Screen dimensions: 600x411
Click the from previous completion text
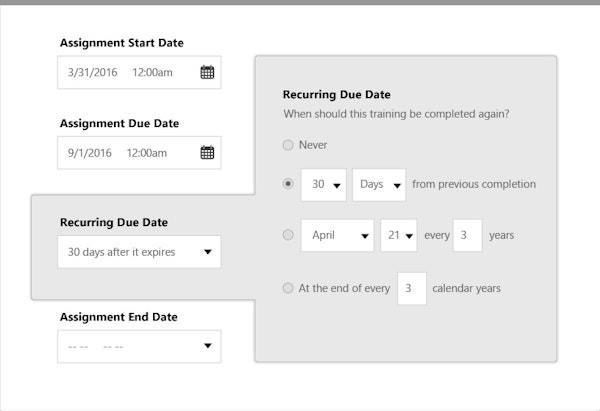click(x=474, y=184)
